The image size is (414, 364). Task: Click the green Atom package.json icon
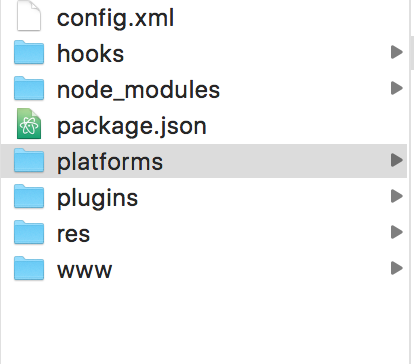click(29, 124)
